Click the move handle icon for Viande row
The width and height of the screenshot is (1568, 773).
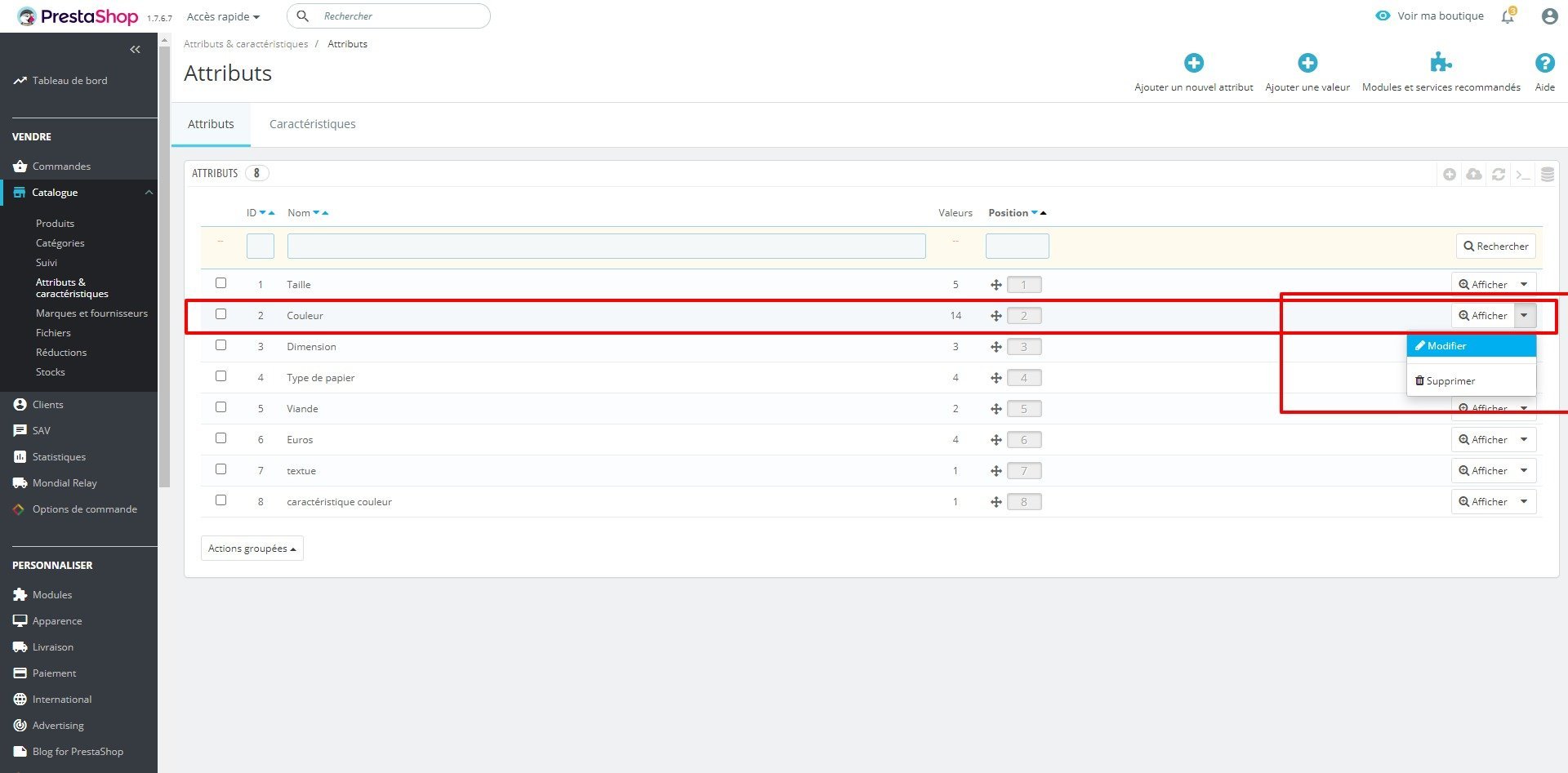coord(996,409)
